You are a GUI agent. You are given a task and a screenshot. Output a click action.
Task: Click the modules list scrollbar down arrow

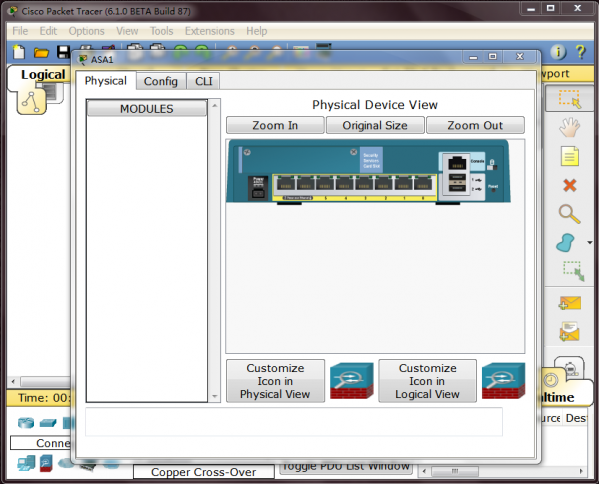pyautogui.click(x=215, y=397)
